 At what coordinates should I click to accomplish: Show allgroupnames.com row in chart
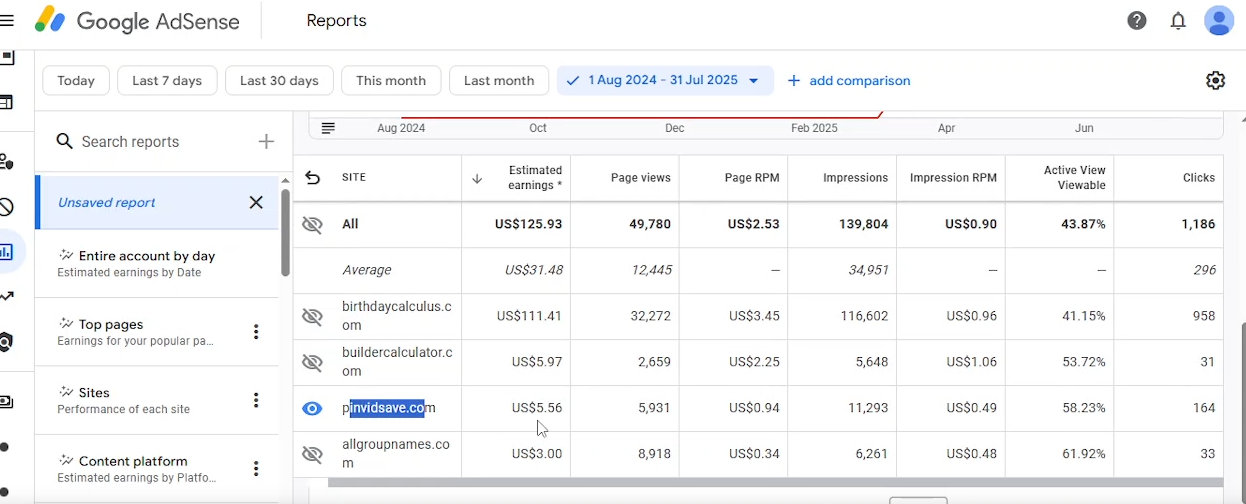point(313,454)
